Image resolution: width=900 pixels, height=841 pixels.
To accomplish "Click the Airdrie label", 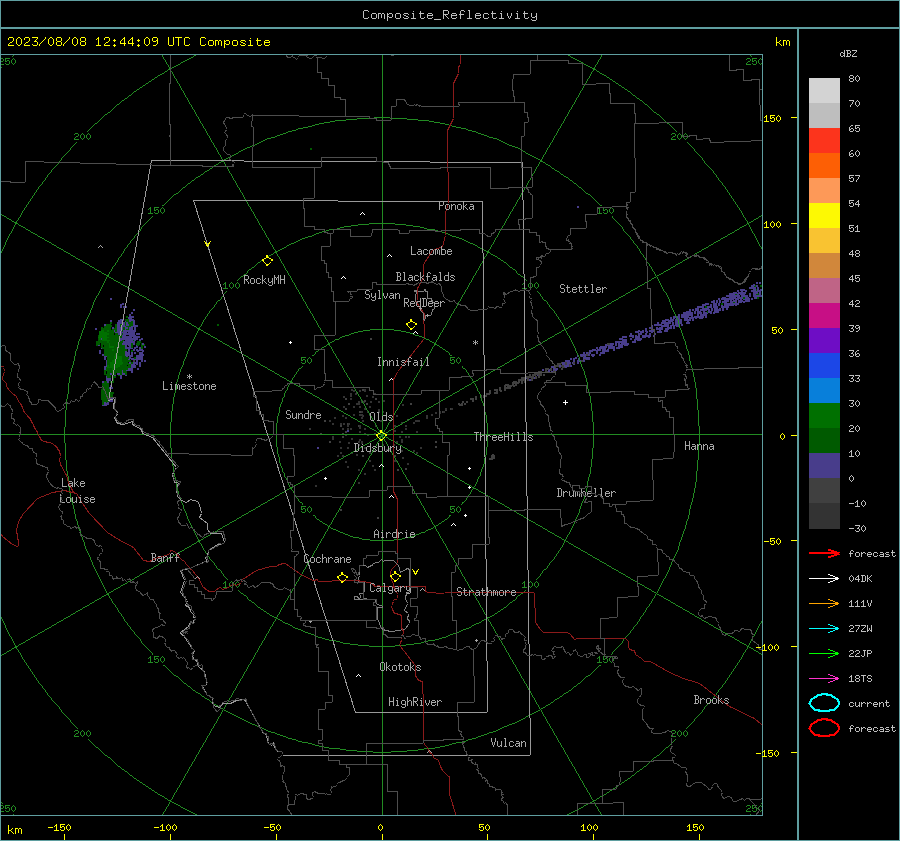I will point(394,534).
